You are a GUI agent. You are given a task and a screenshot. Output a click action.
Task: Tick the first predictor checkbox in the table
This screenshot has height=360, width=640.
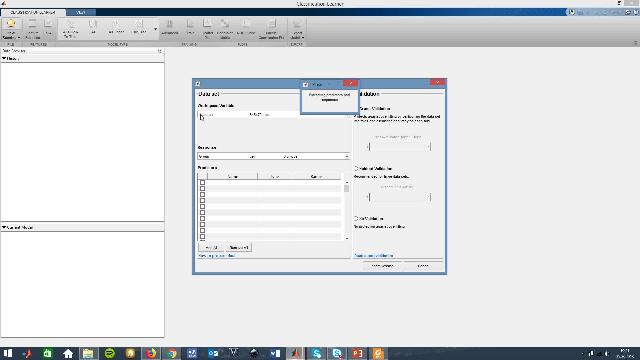202,182
